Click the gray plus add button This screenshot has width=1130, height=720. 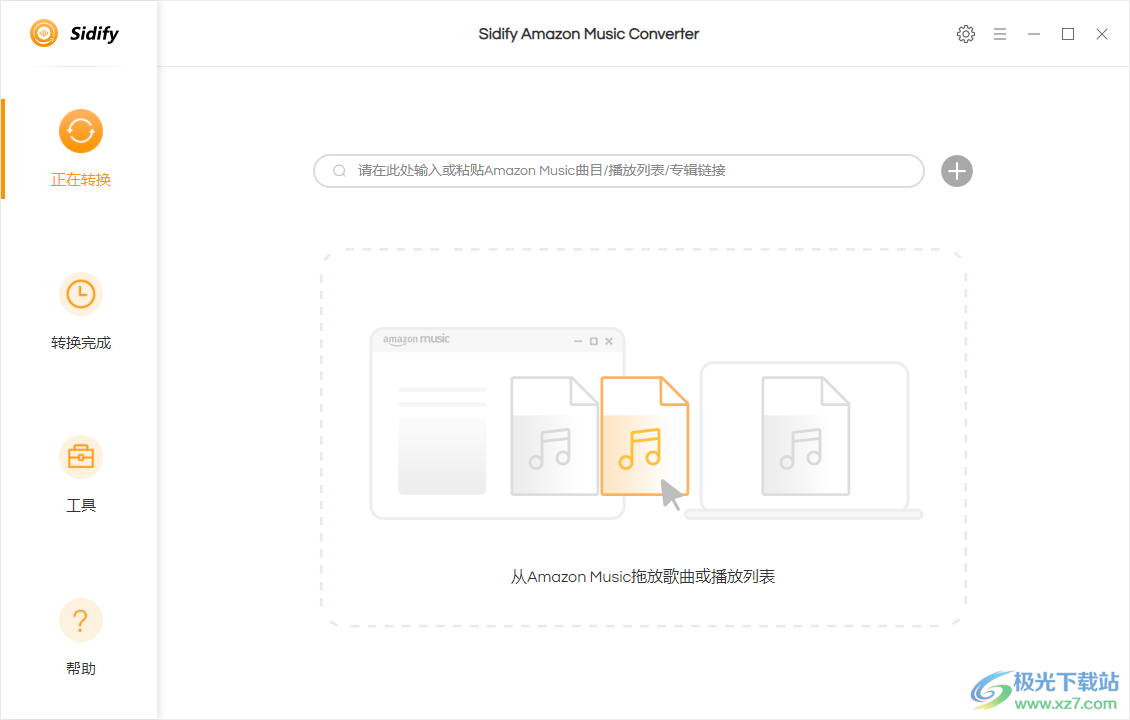tap(957, 171)
